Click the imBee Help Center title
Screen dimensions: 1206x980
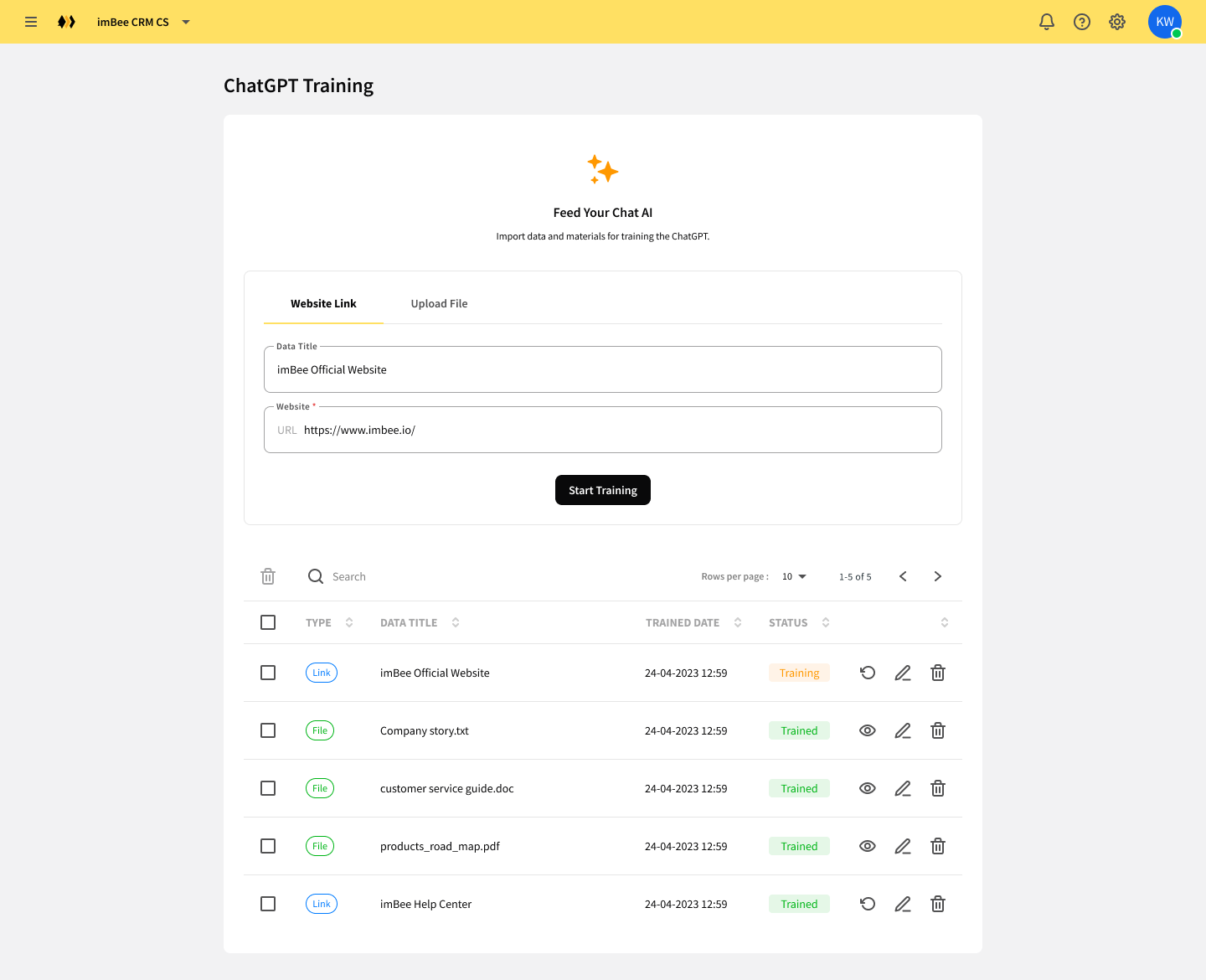click(425, 904)
